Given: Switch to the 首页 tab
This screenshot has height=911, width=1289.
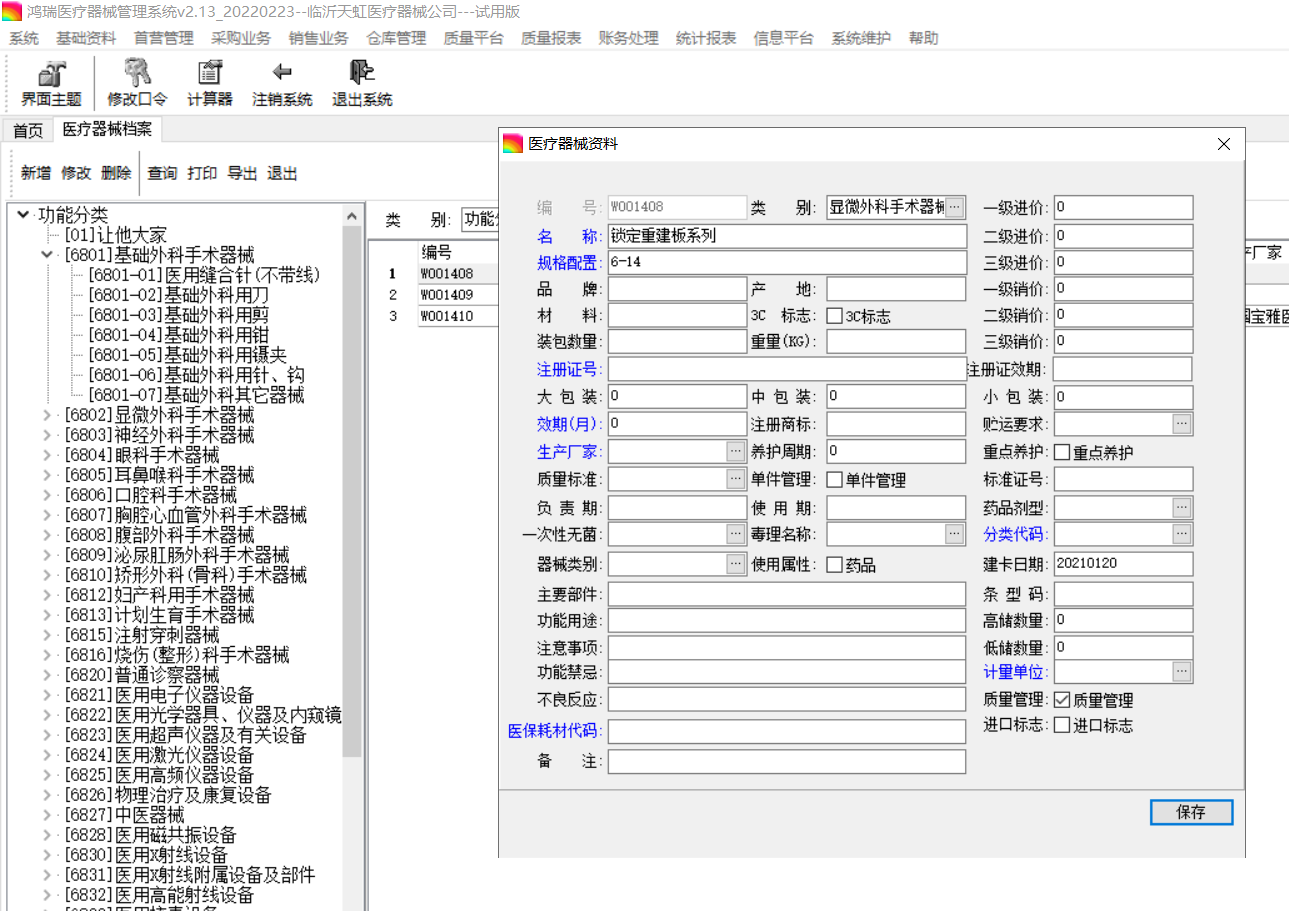Looking at the screenshot, I should (28, 131).
